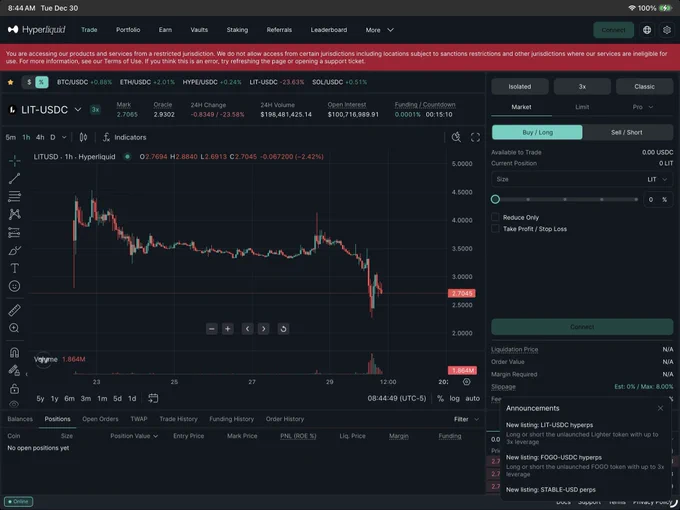This screenshot has width=680, height=510.
Task: Select the Text annotation tool
Action: (14, 268)
